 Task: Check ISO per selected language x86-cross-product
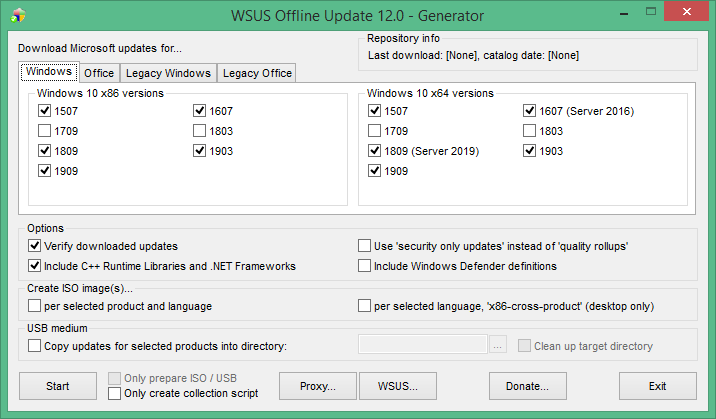(x=364, y=306)
